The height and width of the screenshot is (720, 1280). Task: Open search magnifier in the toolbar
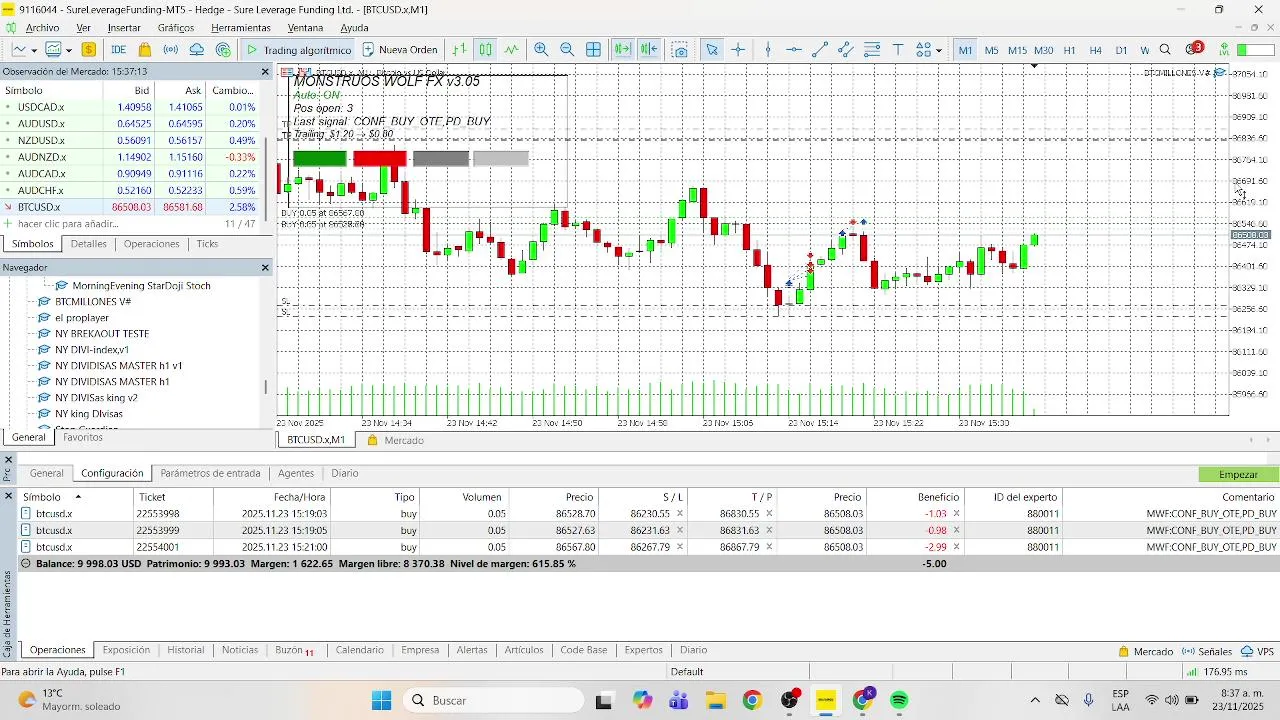(1166, 49)
